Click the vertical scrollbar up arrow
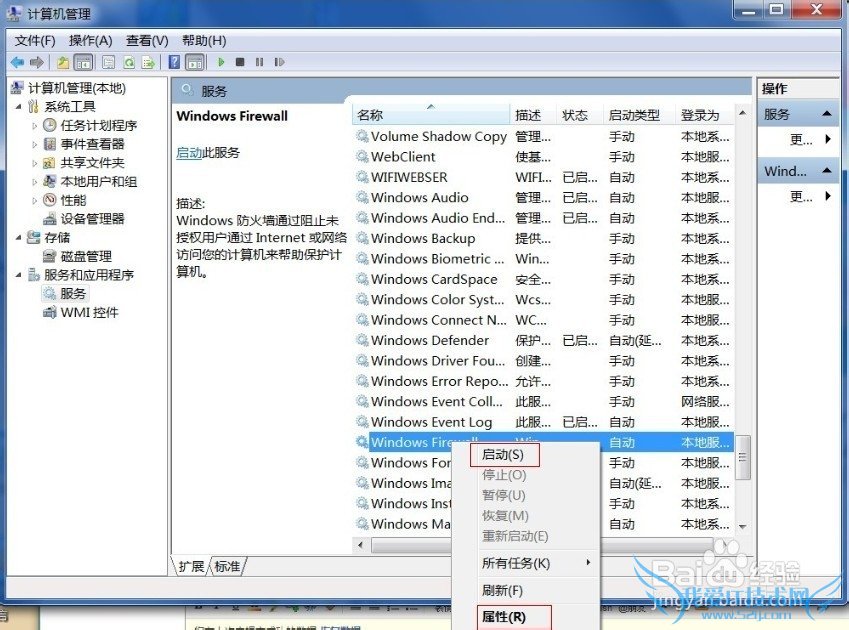 (742, 113)
